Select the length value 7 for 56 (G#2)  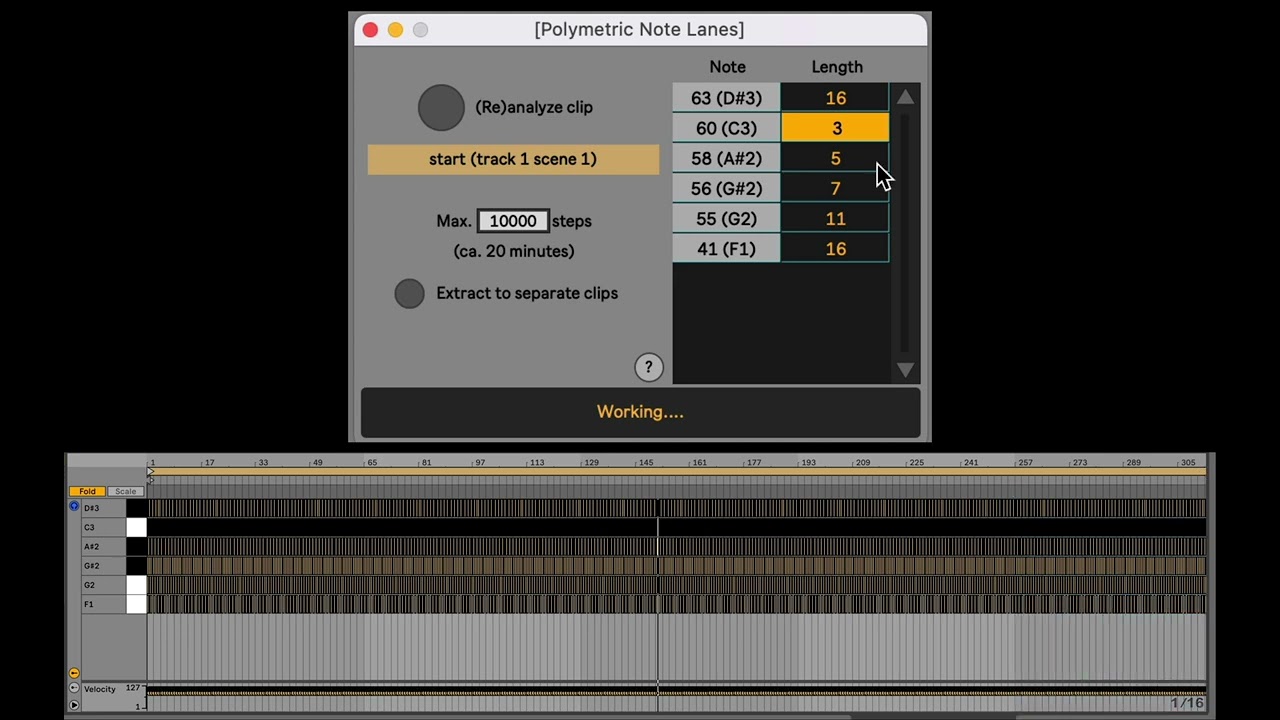click(x=835, y=188)
